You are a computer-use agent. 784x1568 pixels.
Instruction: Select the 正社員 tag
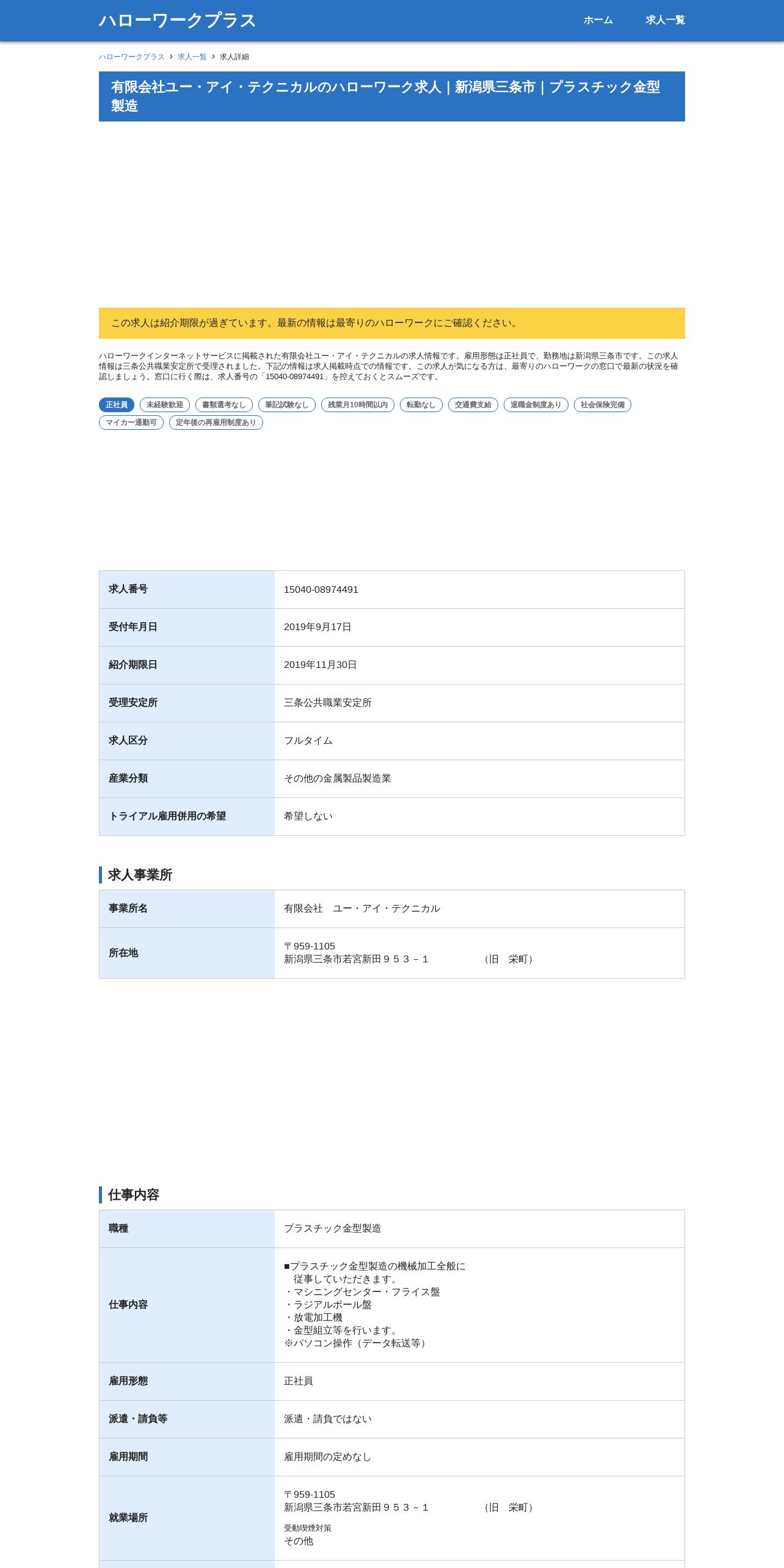coord(117,405)
